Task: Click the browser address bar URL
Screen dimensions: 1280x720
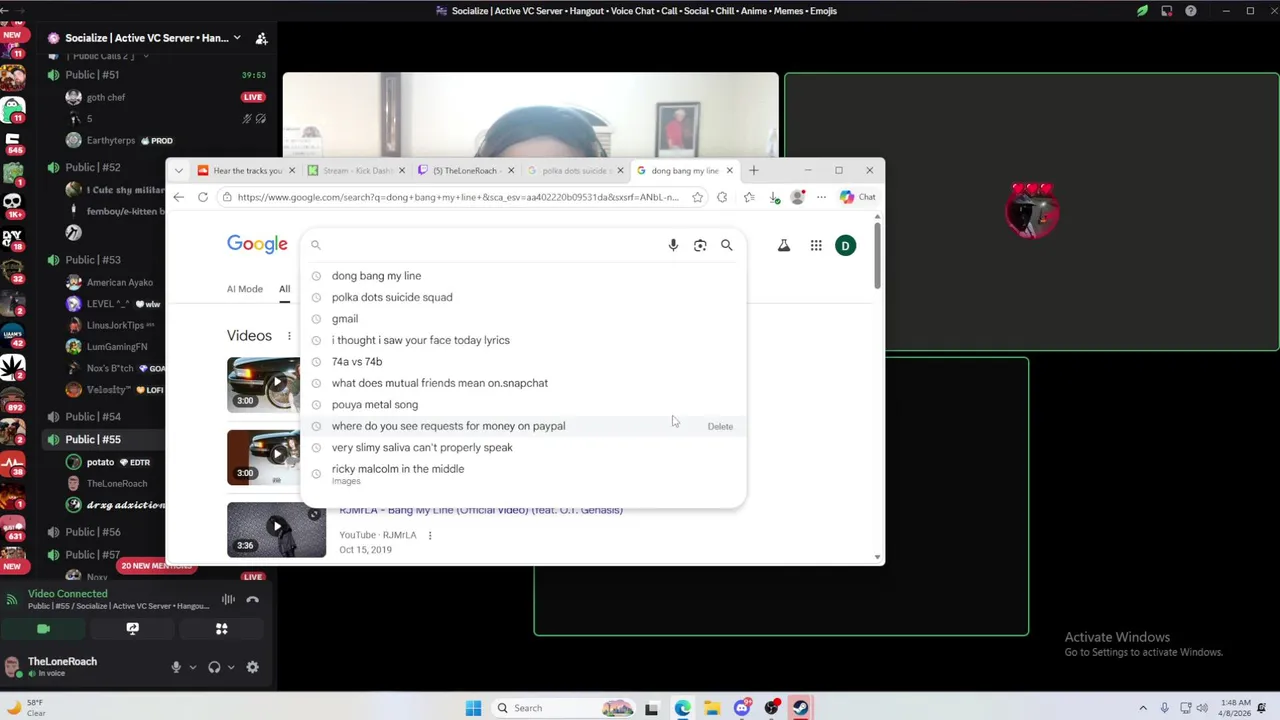Action: (x=458, y=197)
